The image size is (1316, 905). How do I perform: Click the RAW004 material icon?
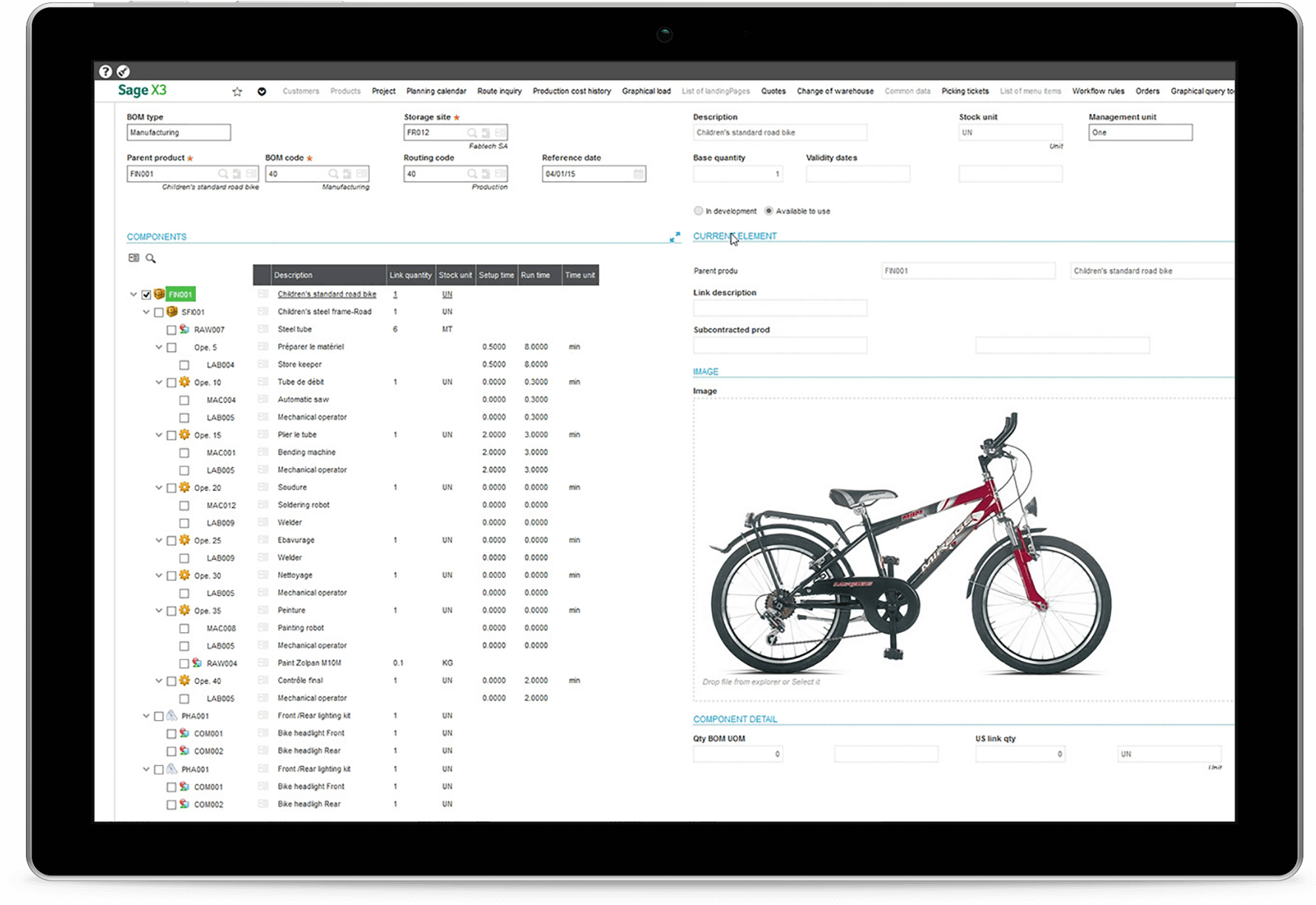coord(197,663)
